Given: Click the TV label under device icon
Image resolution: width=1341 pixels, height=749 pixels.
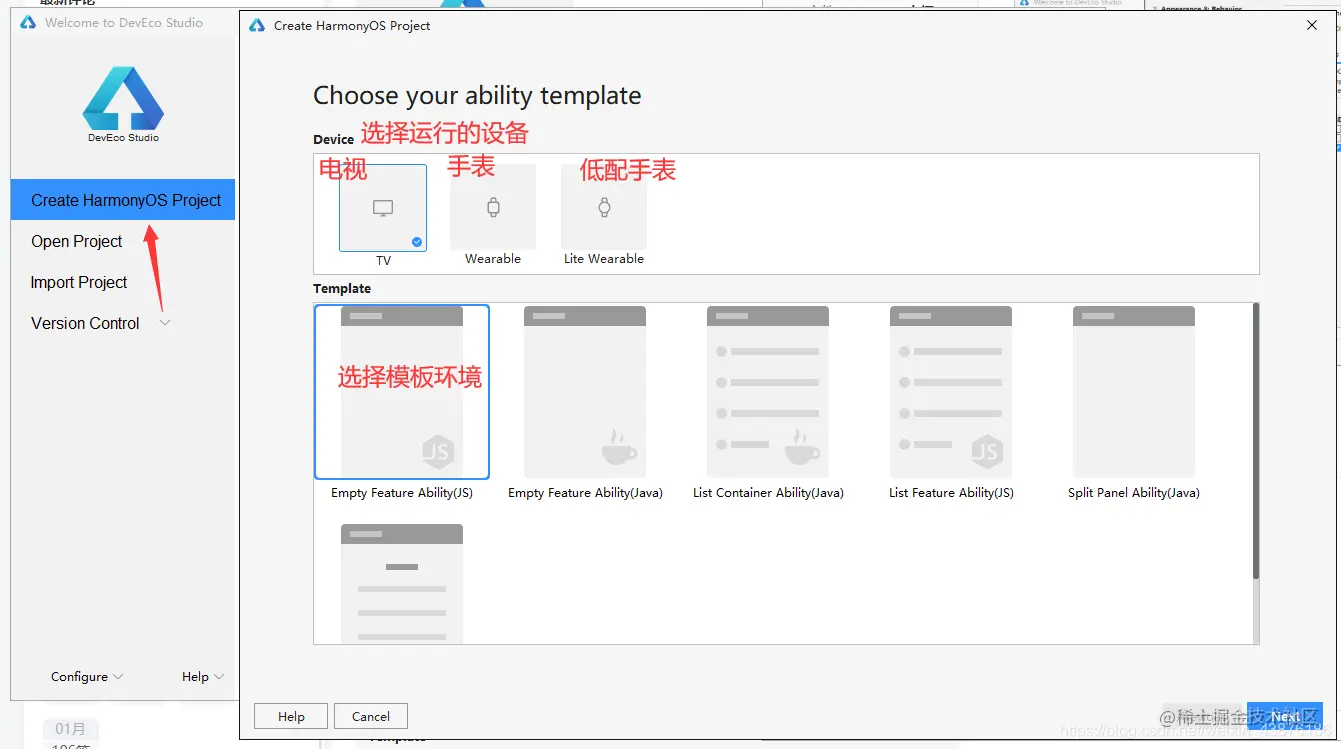Looking at the screenshot, I should click(x=383, y=260).
